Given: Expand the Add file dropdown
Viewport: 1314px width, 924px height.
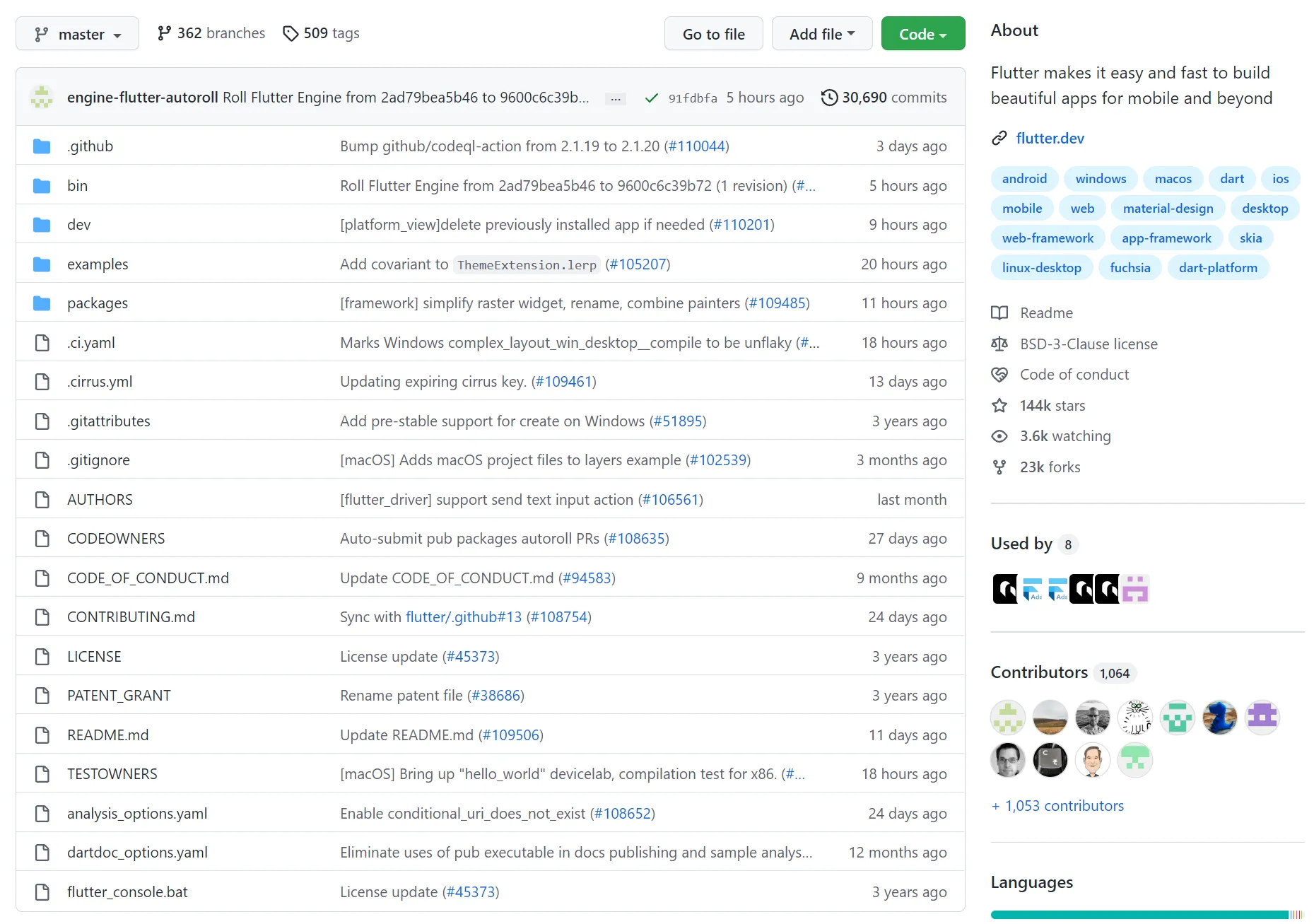Looking at the screenshot, I should [821, 34].
